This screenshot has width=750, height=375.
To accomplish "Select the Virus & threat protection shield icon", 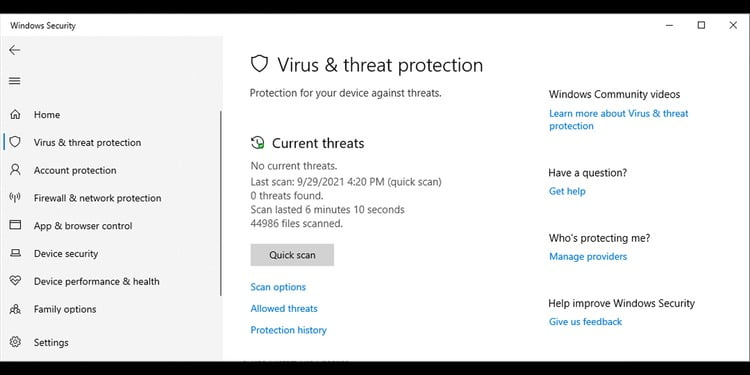I will point(15,142).
